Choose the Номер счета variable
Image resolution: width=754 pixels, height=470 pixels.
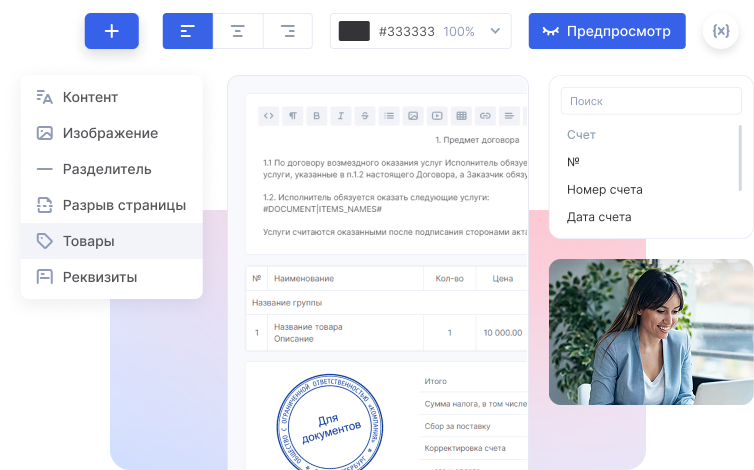pyautogui.click(x=604, y=190)
